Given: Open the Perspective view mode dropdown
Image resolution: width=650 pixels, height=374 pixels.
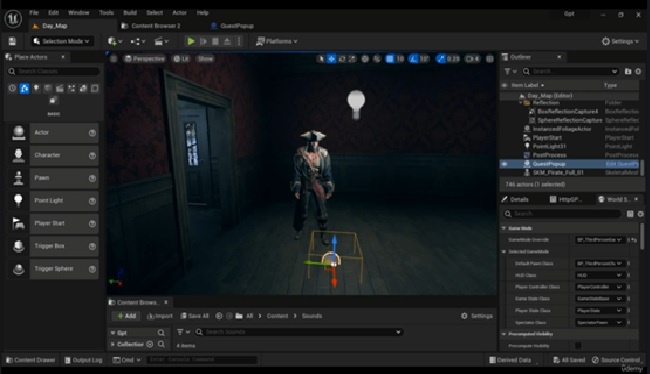Looking at the screenshot, I should pos(144,59).
